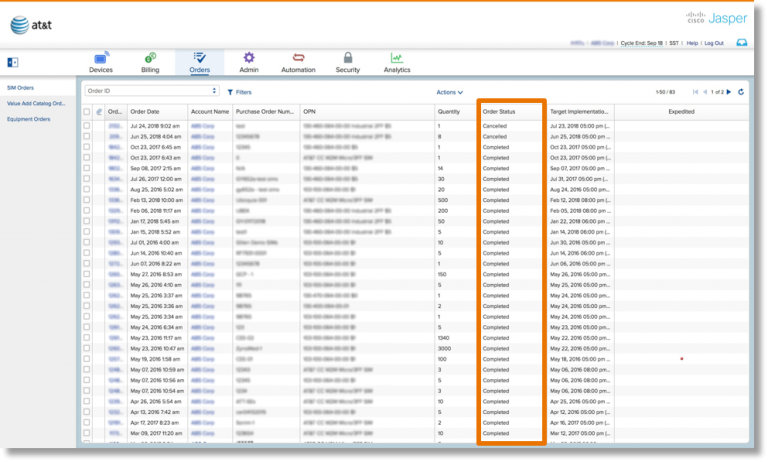768x462 pixels.
Task: Open Value Add Catalog Orders
Action: 36,103
